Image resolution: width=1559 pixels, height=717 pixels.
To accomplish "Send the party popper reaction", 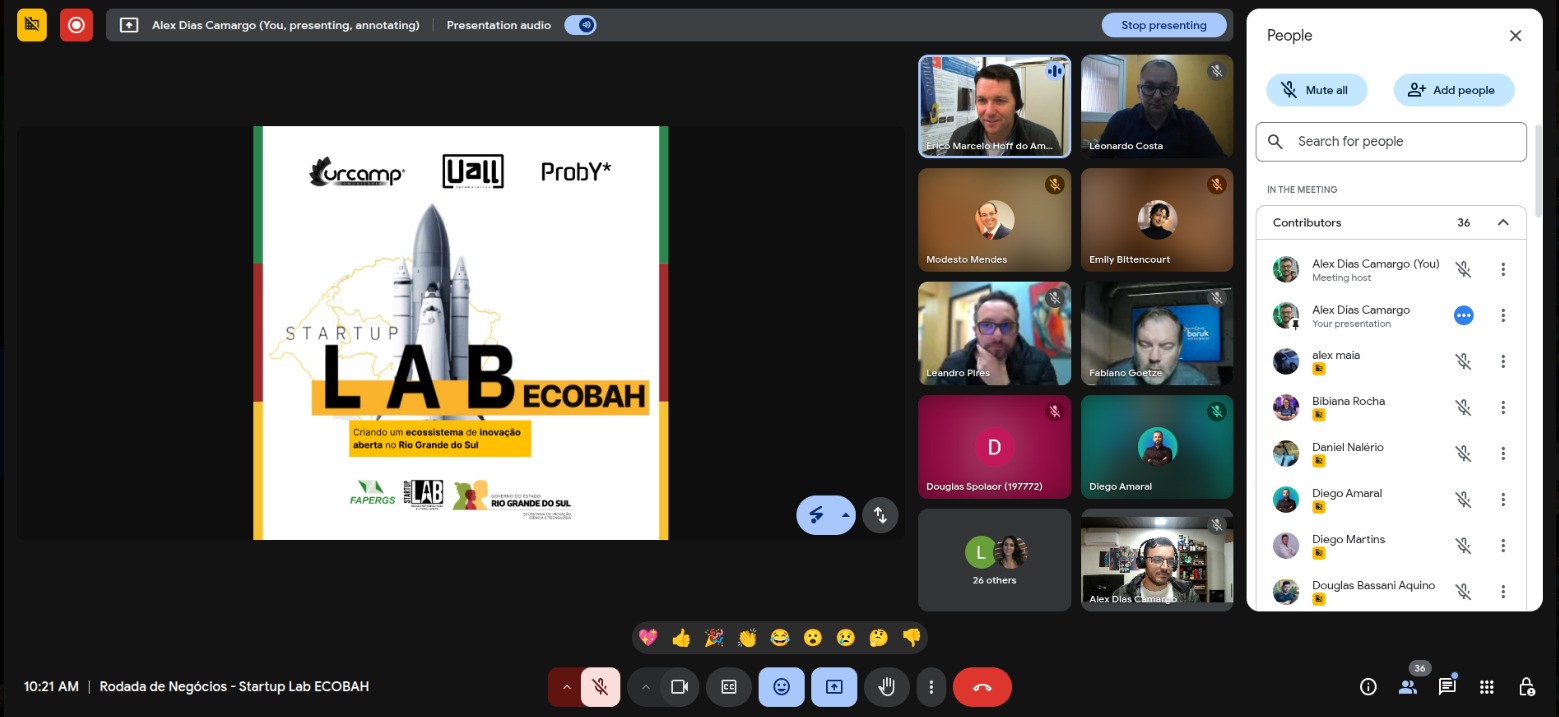I will tap(714, 637).
